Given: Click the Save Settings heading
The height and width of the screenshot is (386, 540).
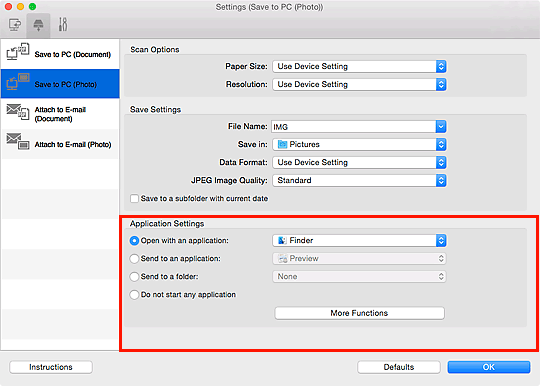Looking at the screenshot, I should pos(155,109).
